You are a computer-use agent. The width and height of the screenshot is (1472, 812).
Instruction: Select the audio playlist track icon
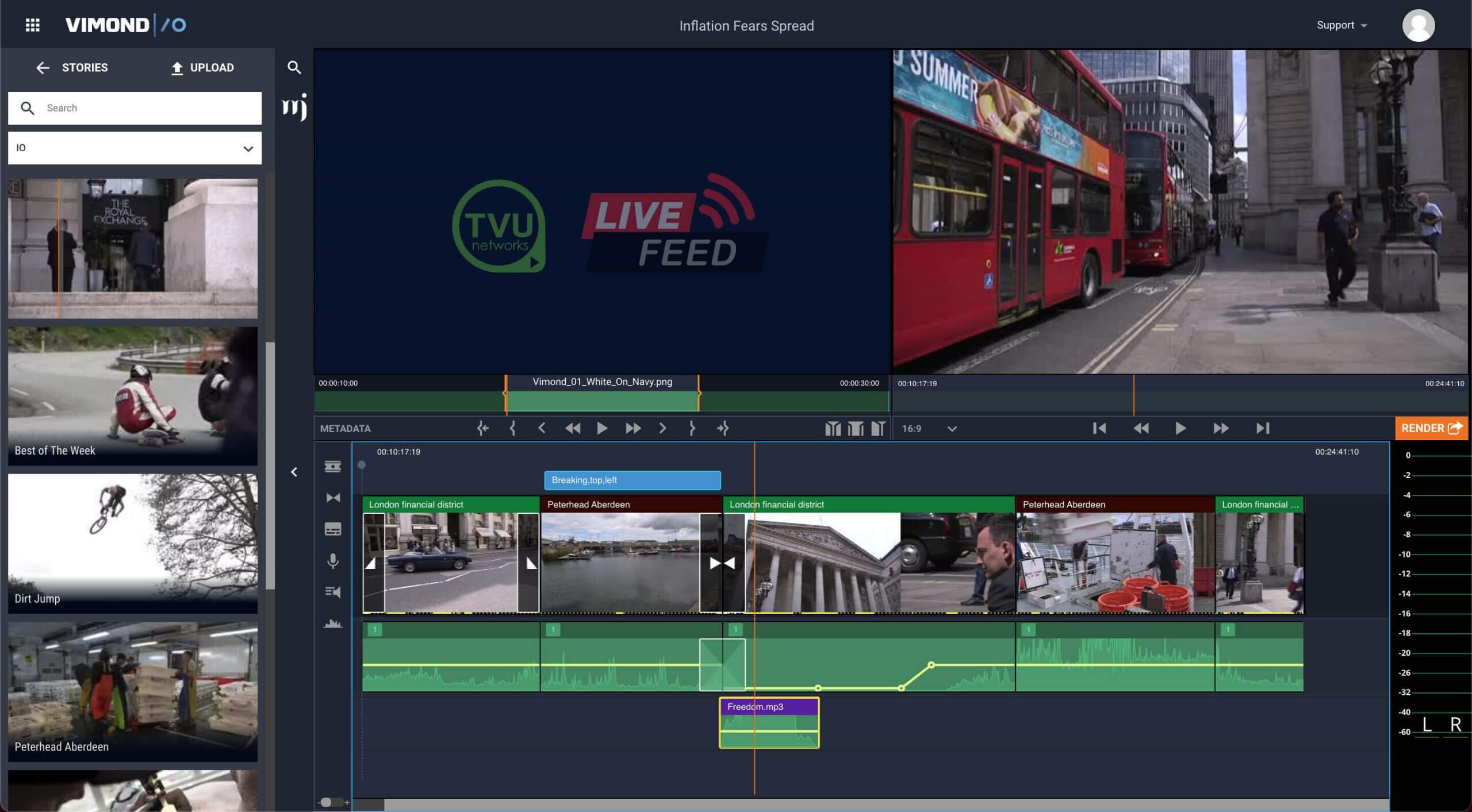(333, 592)
